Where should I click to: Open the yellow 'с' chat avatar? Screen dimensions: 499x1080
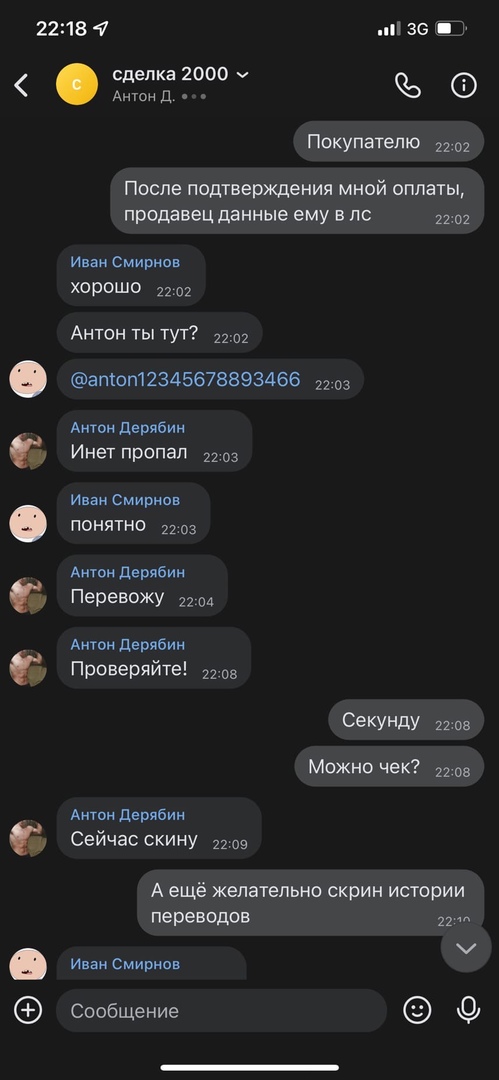(x=77, y=84)
